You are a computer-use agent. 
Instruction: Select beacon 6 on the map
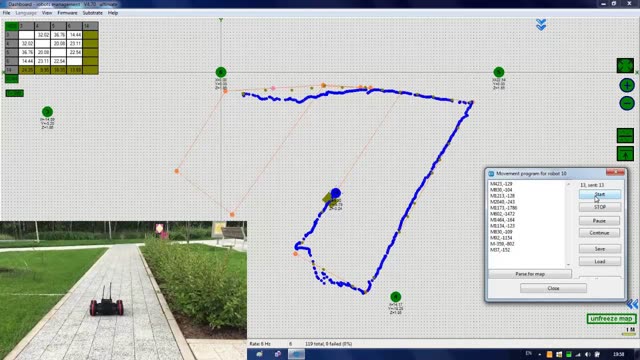point(221,72)
